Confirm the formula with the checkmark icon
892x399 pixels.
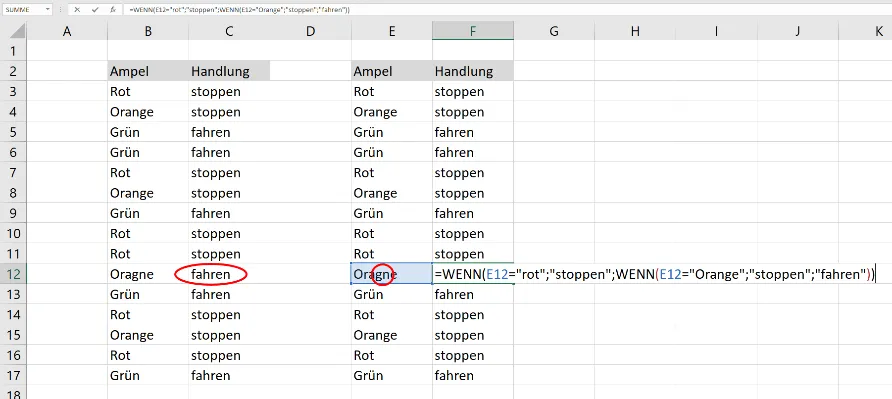pyautogui.click(x=95, y=10)
